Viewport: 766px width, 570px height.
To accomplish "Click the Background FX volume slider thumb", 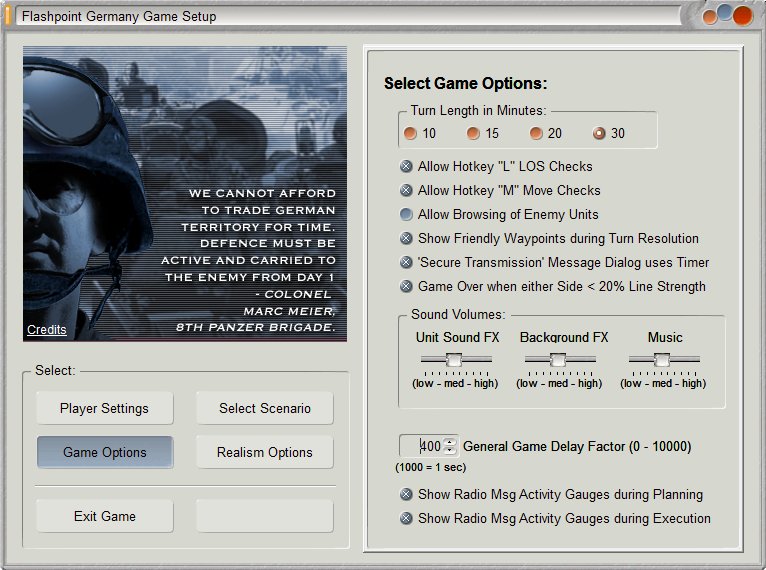I will pos(558,360).
